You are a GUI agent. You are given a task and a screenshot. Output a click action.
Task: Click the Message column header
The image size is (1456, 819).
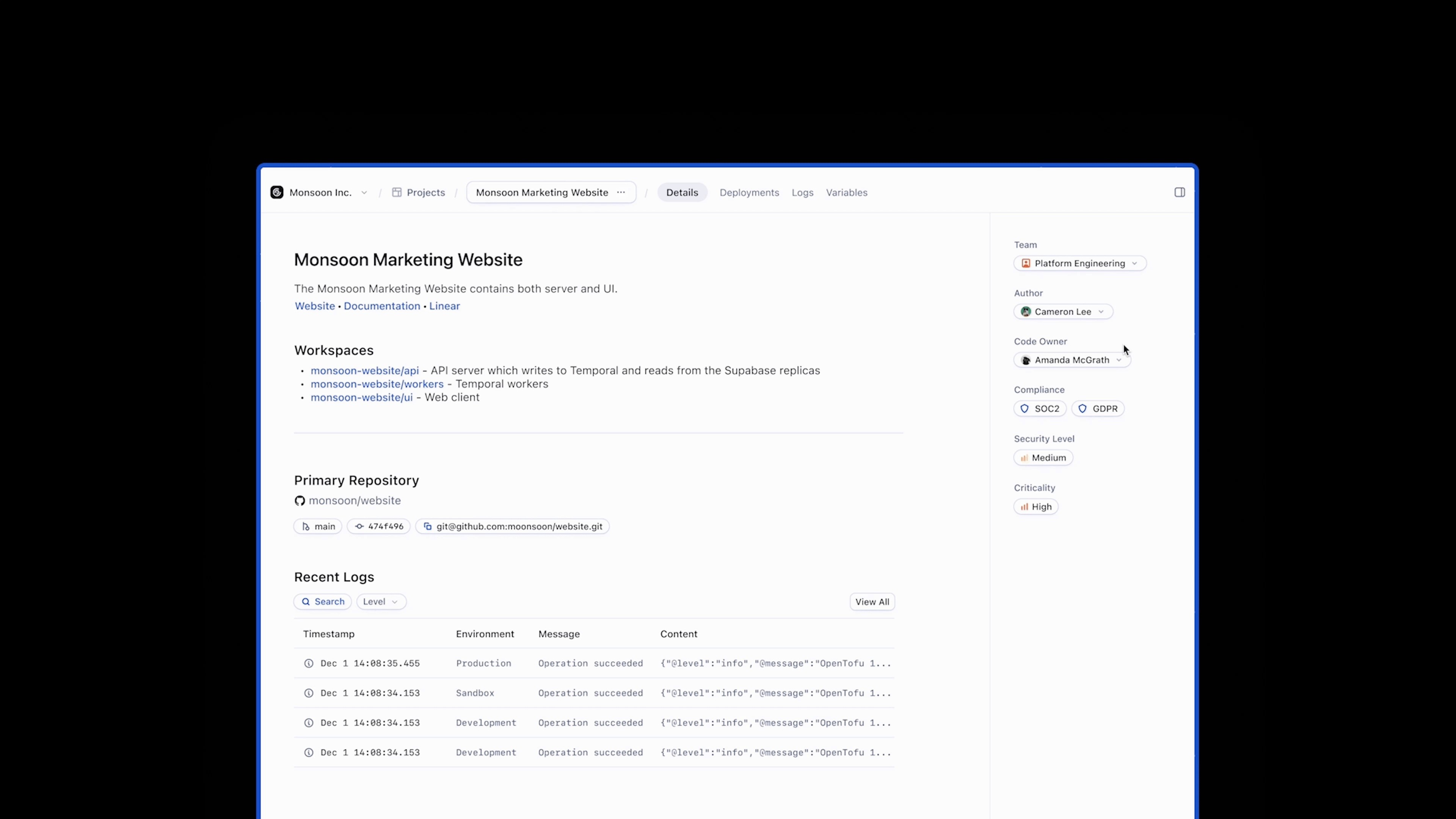coord(559,634)
